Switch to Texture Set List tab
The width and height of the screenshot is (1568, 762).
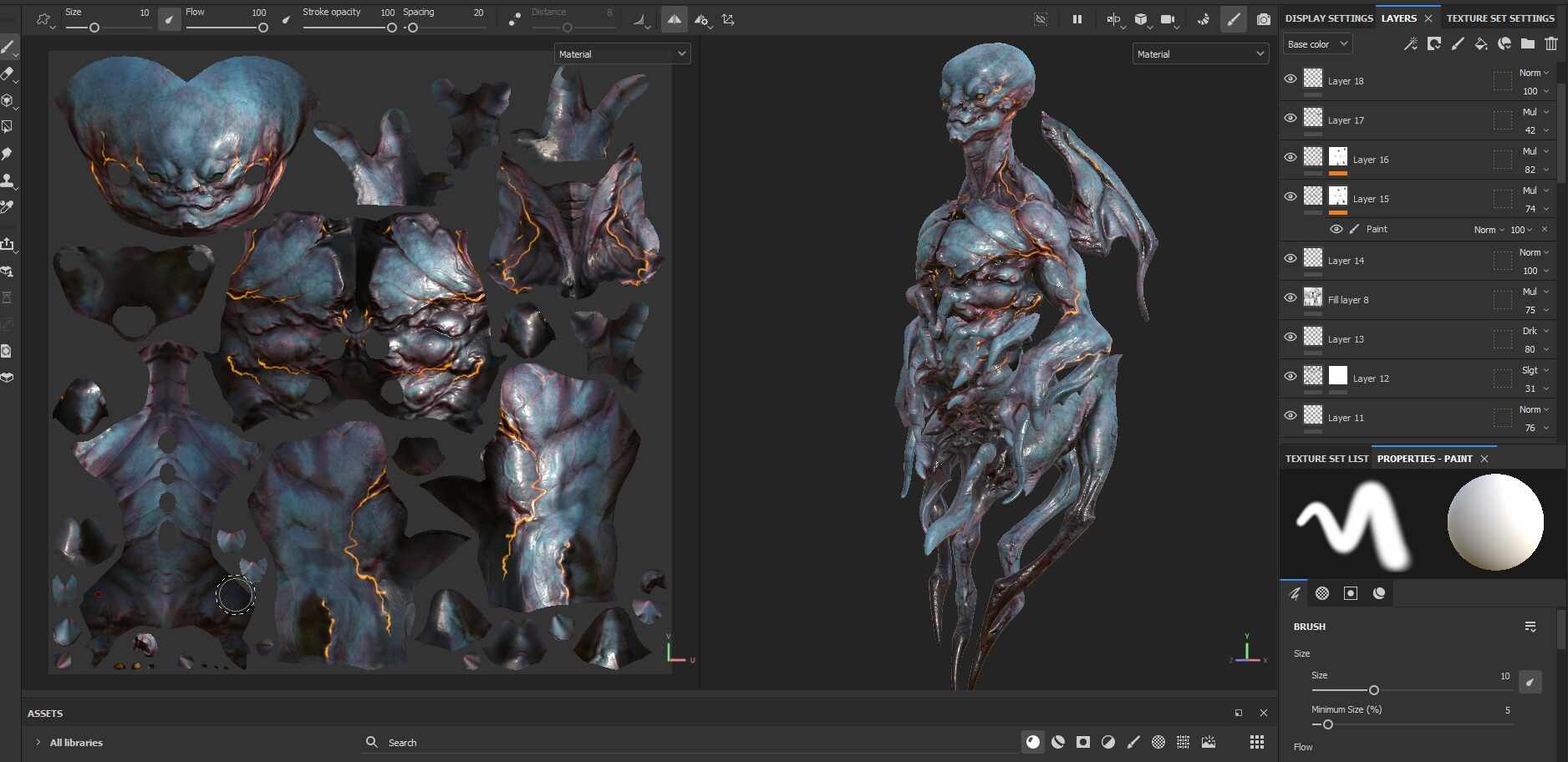pos(1326,459)
